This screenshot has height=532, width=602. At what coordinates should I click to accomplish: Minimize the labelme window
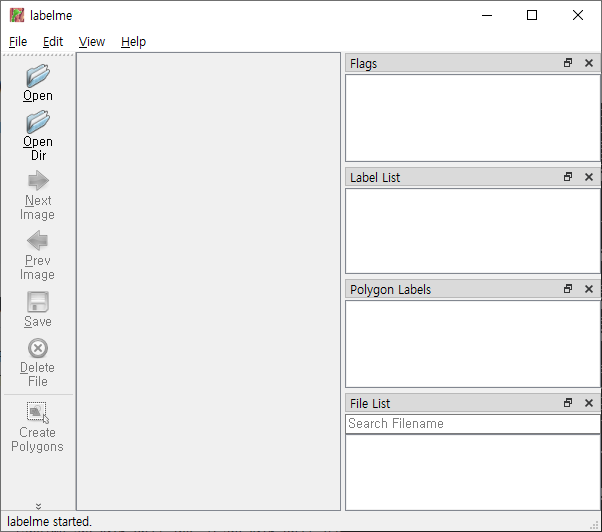487,15
